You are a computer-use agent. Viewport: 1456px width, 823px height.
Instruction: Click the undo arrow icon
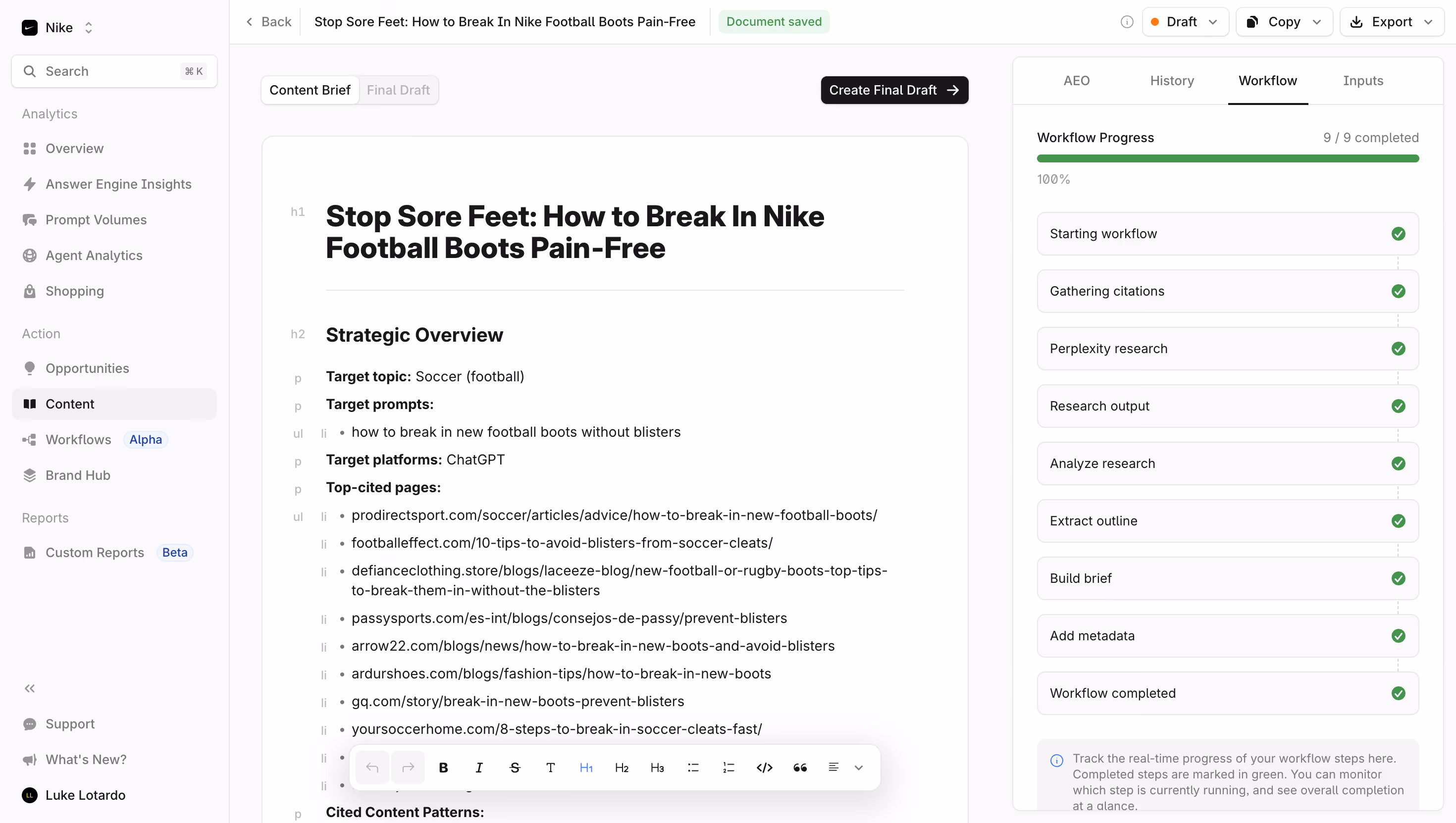pyautogui.click(x=372, y=767)
